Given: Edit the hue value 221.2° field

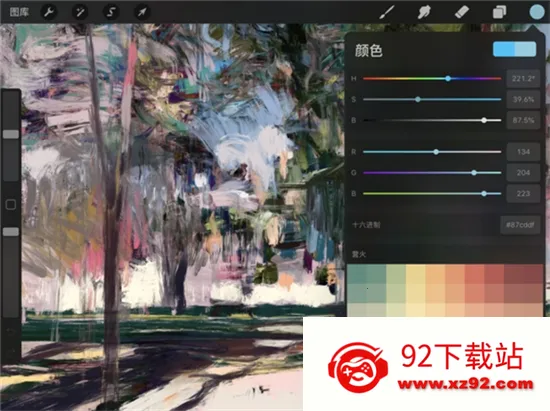Looking at the screenshot, I should click(x=523, y=79).
